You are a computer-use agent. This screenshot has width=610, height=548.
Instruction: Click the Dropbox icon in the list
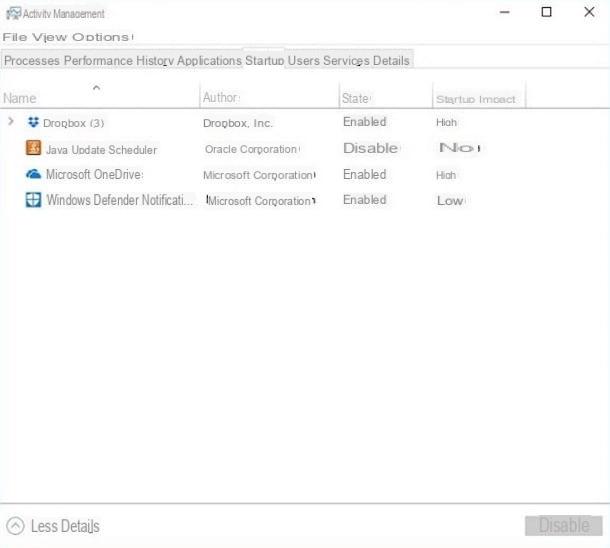33,123
